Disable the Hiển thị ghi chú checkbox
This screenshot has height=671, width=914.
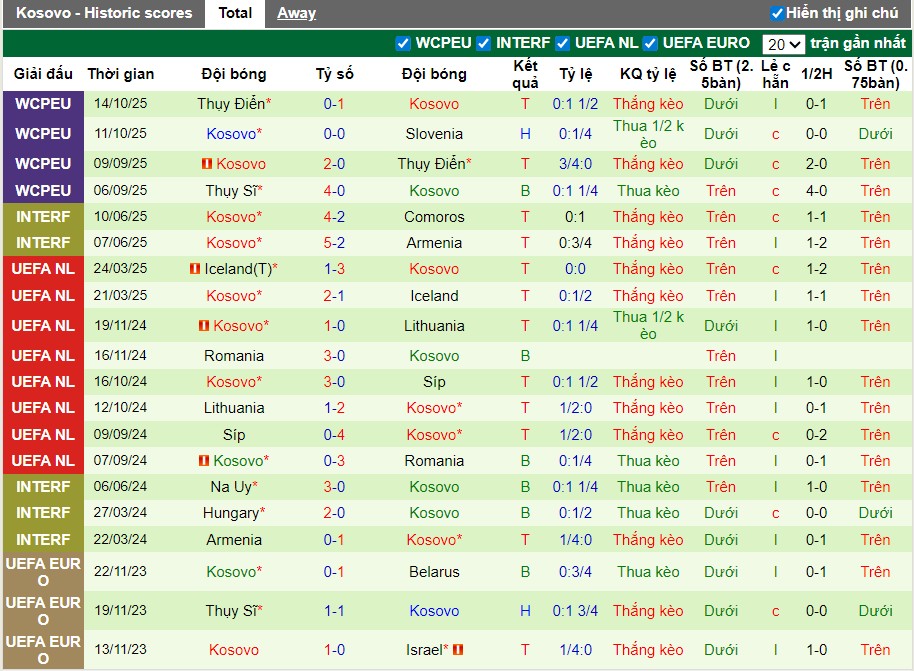(x=777, y=13)
